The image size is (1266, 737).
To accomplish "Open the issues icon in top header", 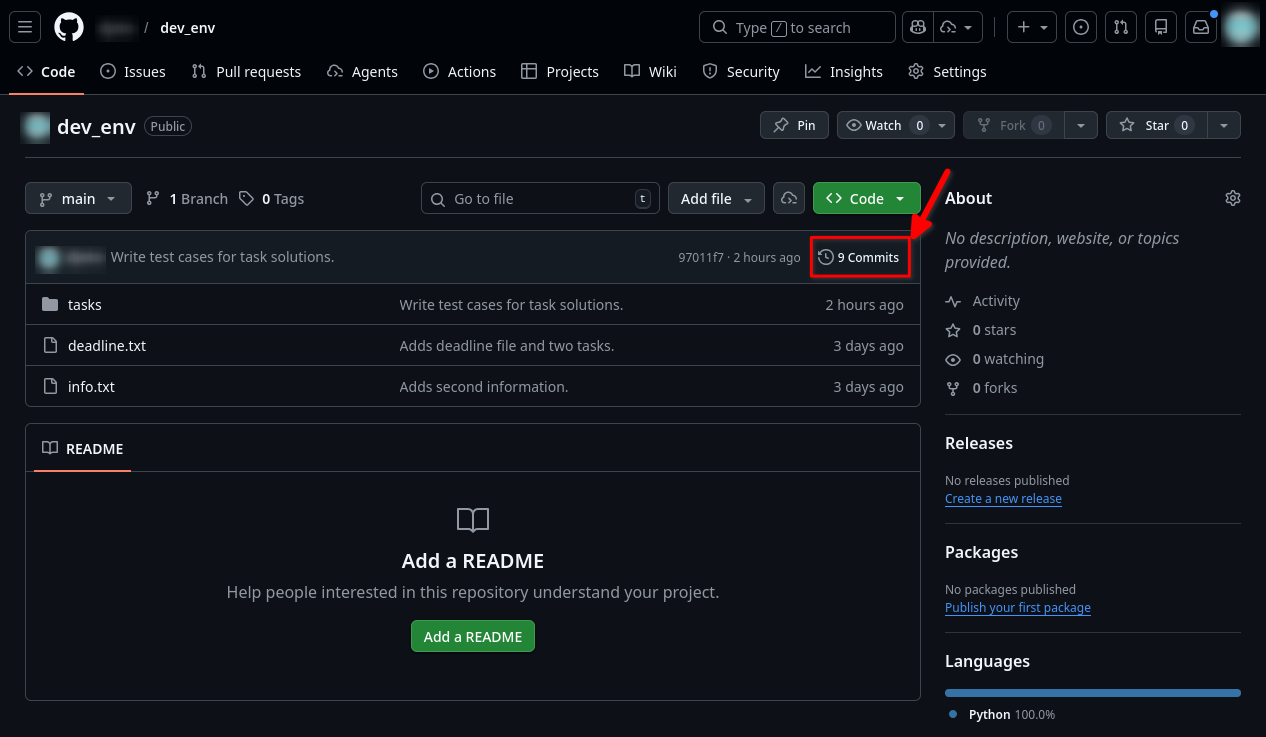I will 1080,27.
